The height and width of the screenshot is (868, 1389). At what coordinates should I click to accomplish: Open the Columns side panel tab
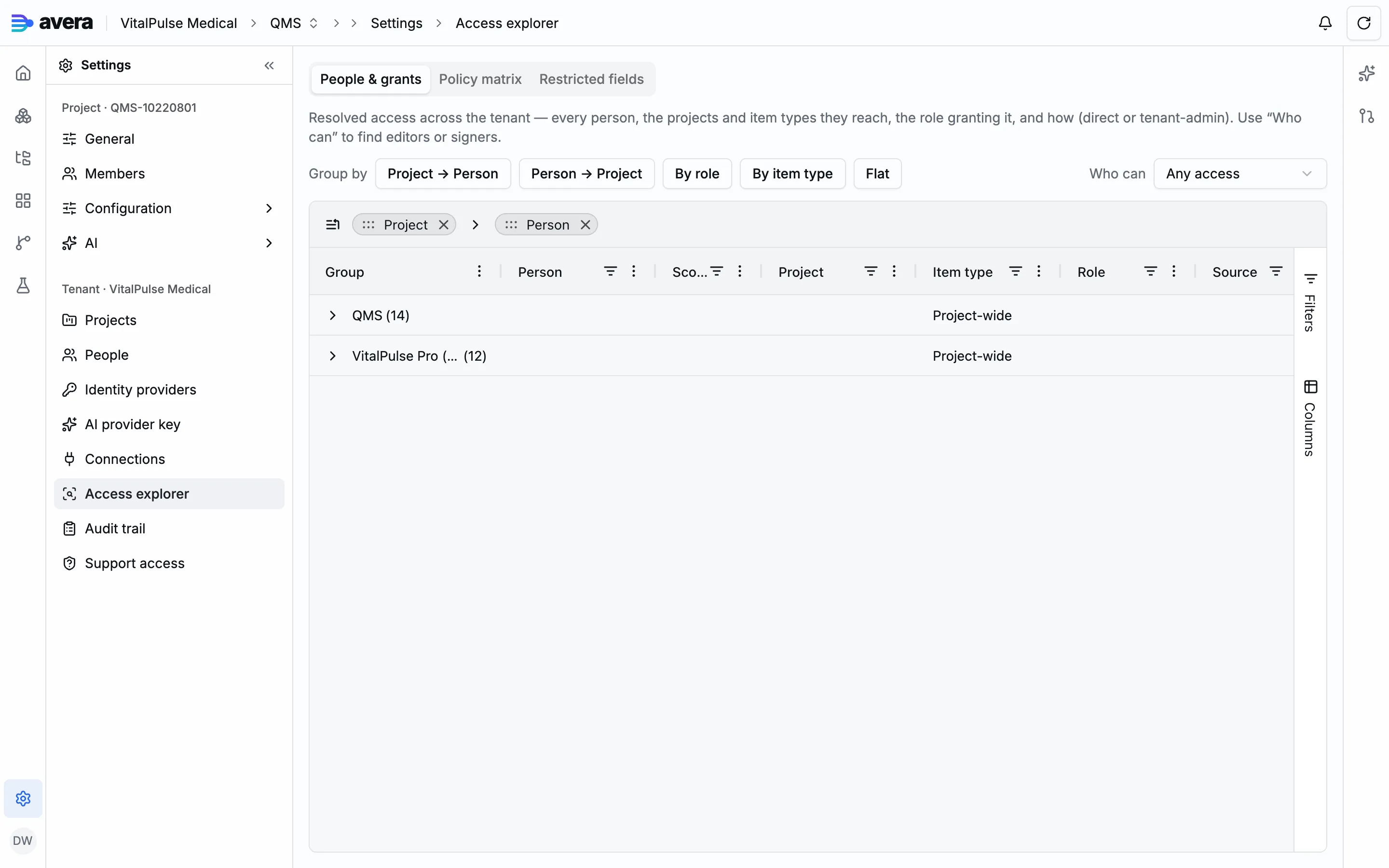click(1310, 418)
